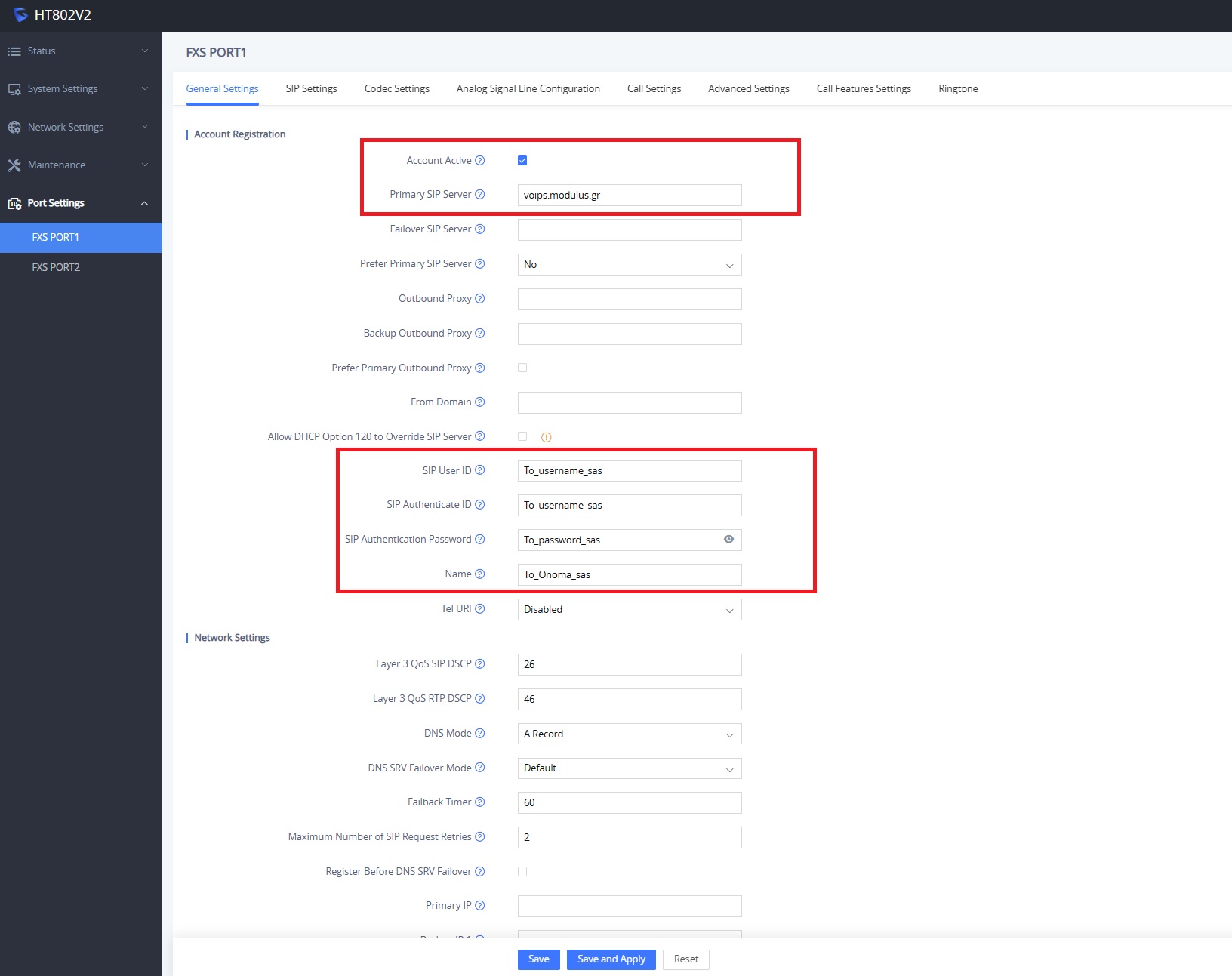Enable Register Before DNS SRV Failover
The width and height of the screenshot is (1232, 976).
[x=522, y=871]
